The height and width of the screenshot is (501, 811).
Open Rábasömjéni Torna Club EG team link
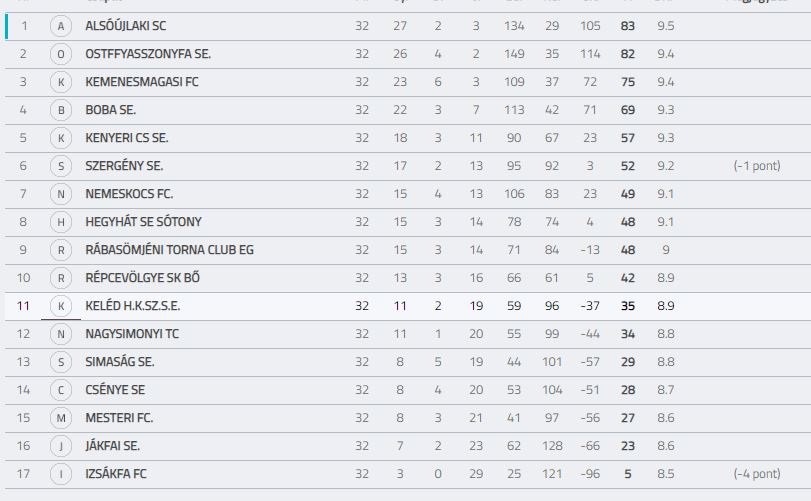click(x=170, y=250)
